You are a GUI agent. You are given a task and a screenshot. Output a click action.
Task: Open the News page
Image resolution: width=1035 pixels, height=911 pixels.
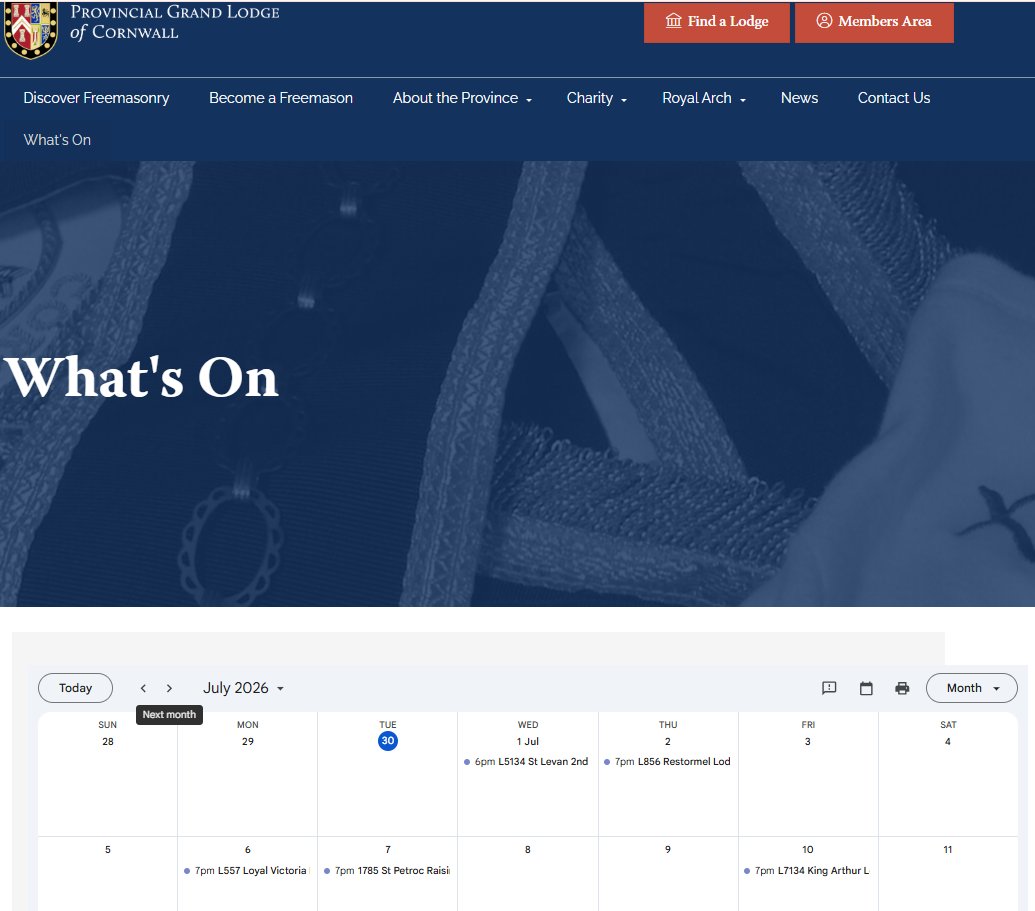799,98
